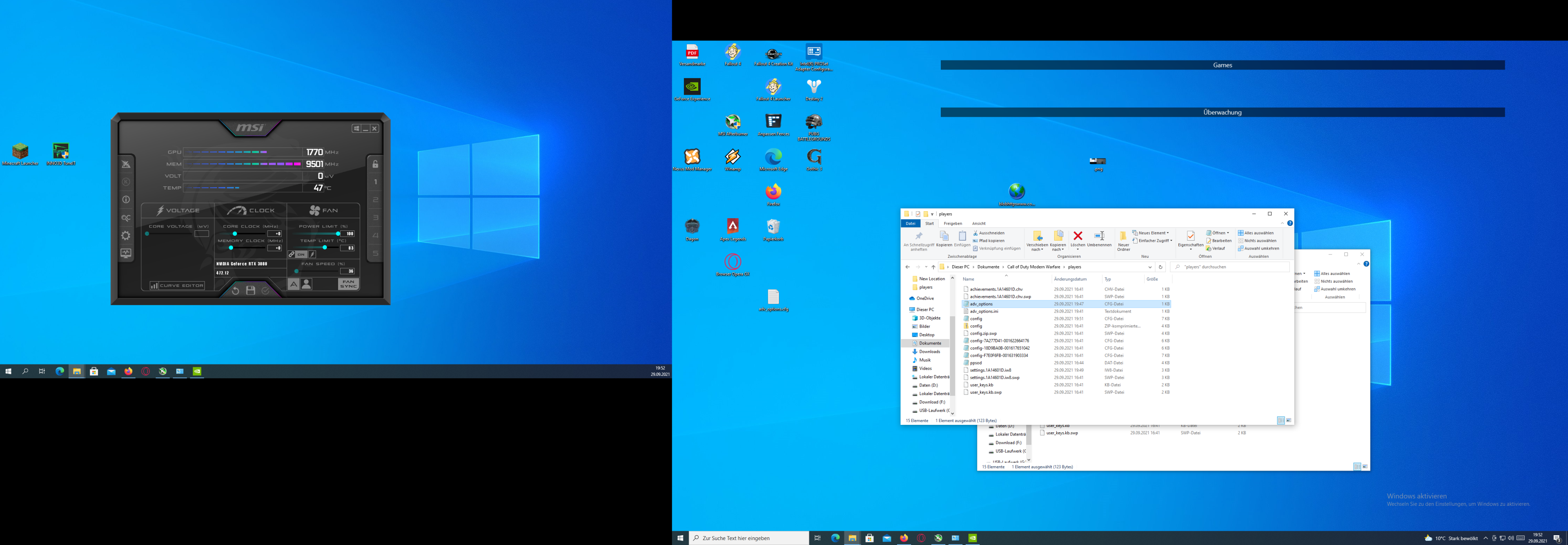Toggle the power/temp limit link ON button
The height and width of the screenshot is (545, 1568).
point(301,255)
